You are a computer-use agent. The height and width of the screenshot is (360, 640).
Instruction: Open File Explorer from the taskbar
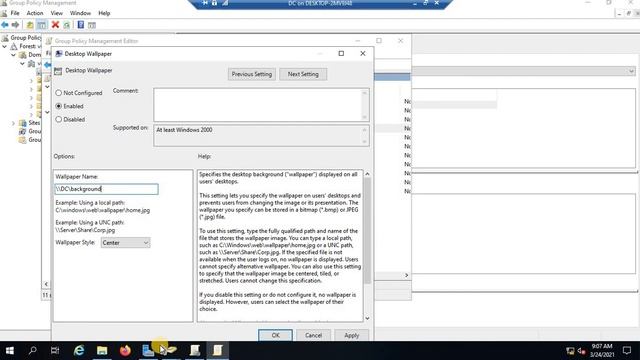(102, 350)
